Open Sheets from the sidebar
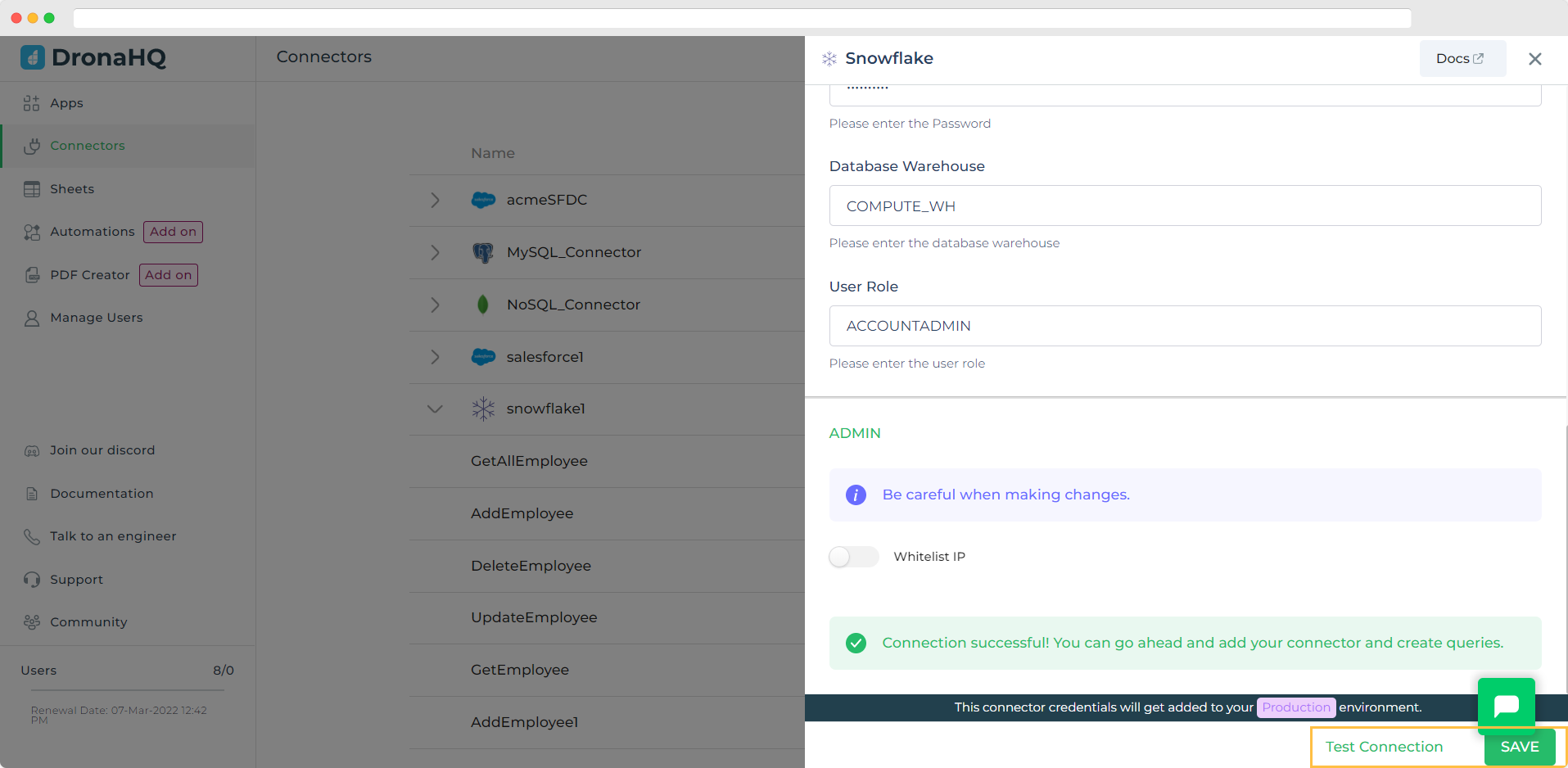The image size is (1568, 768). click(72, 189)
